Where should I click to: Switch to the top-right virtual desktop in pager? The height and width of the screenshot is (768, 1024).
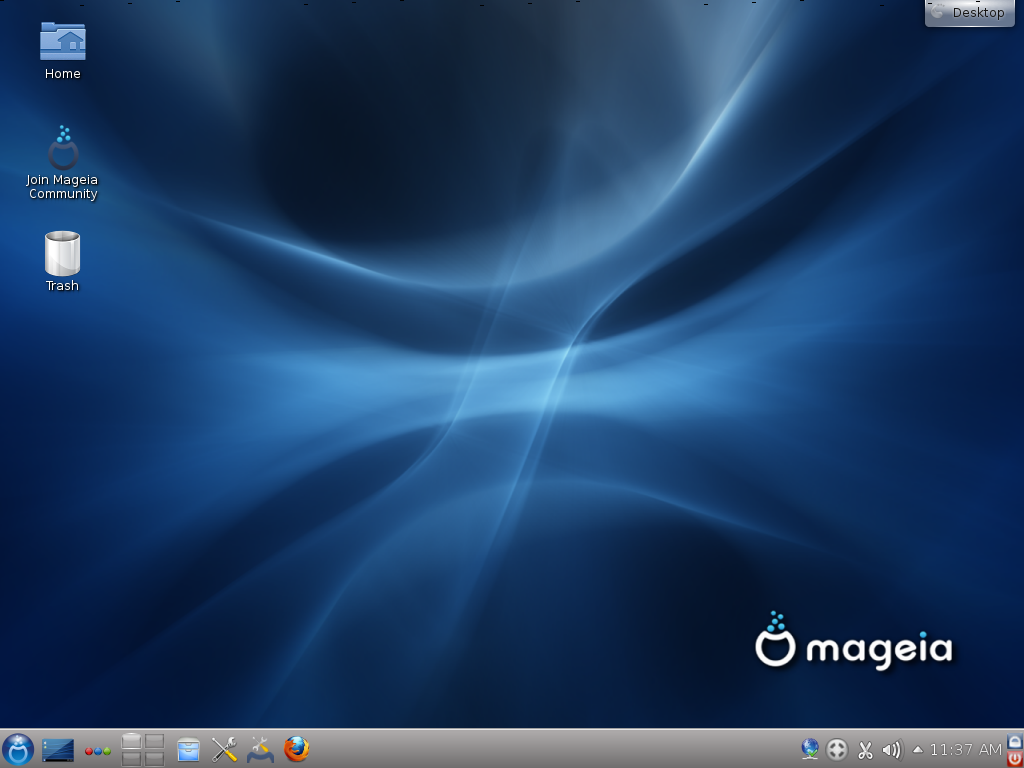tap(154, 741)
